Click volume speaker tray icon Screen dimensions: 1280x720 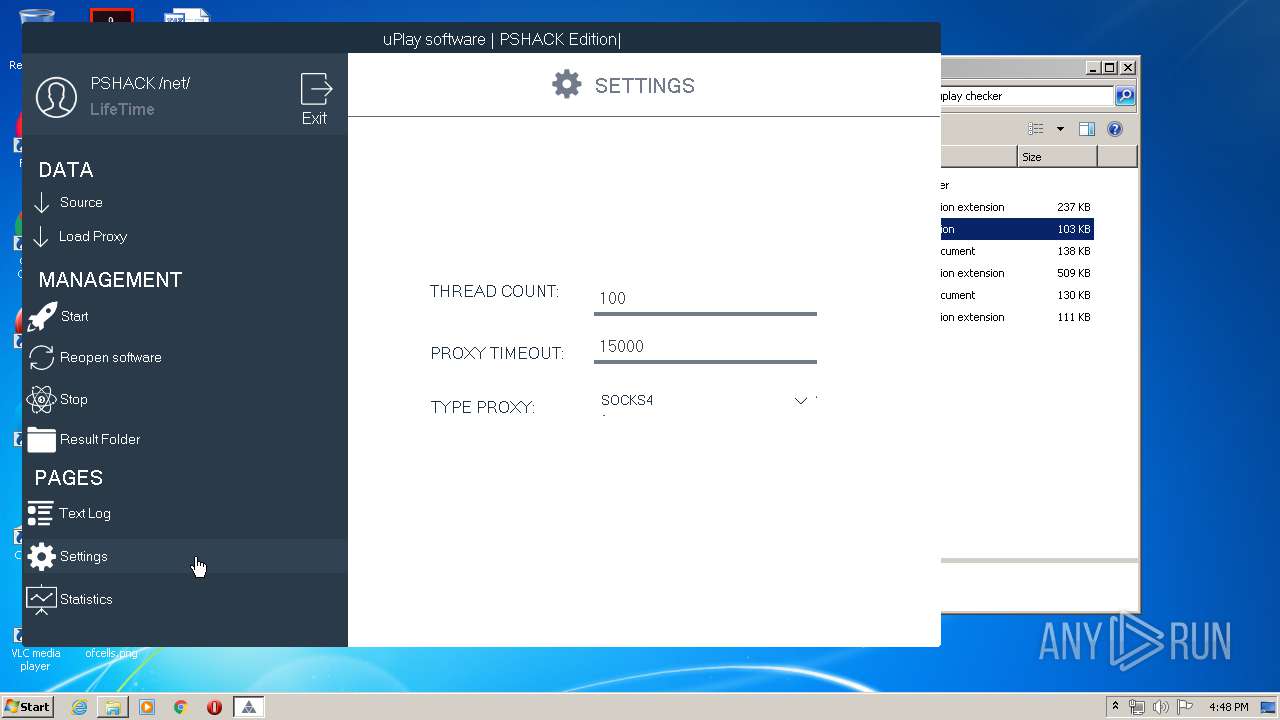coord(1162,707)
